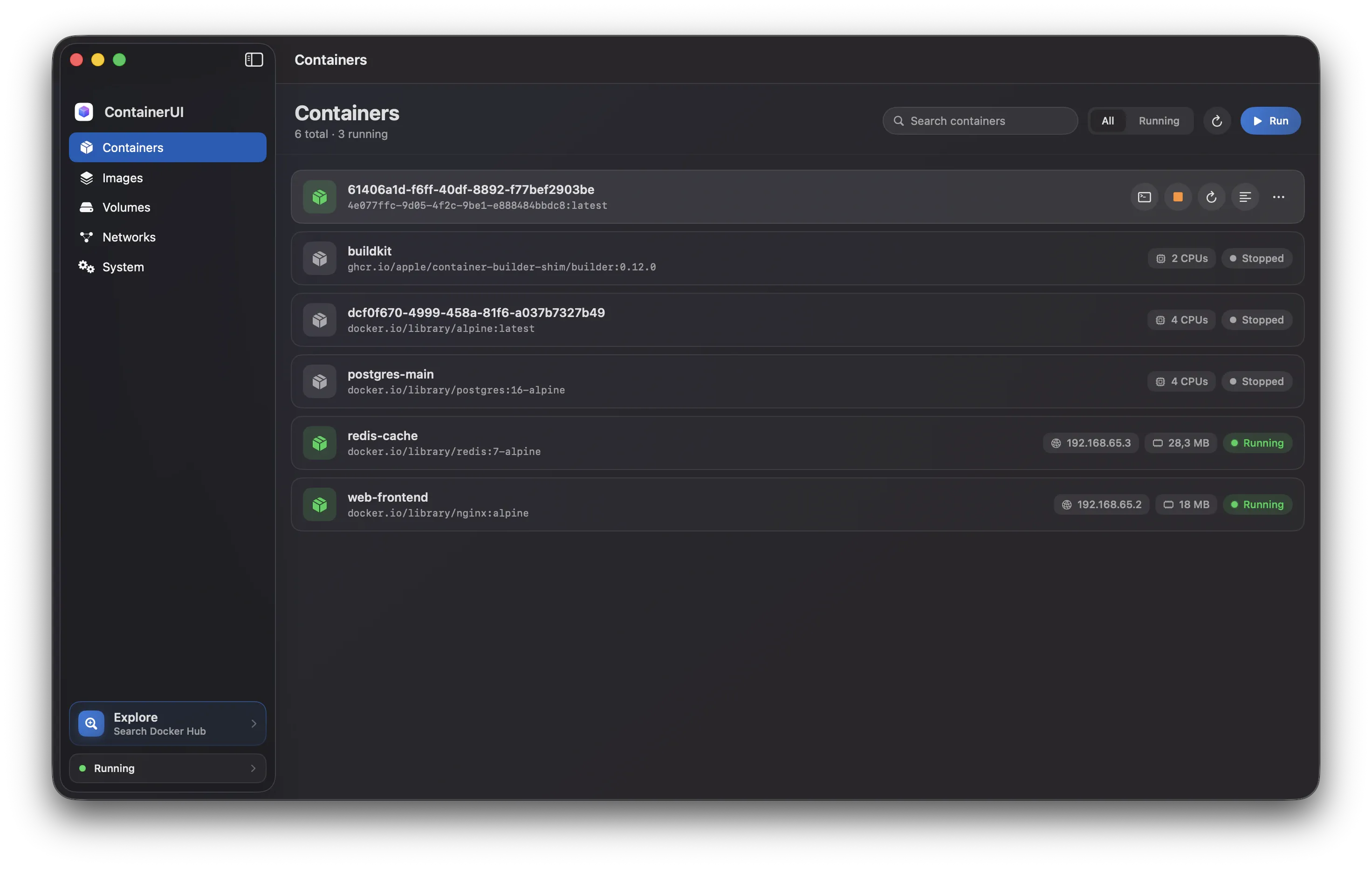View logs for container 61406a1d
This screenshot has width=1372, height=869.
(x=1245, y=197)
